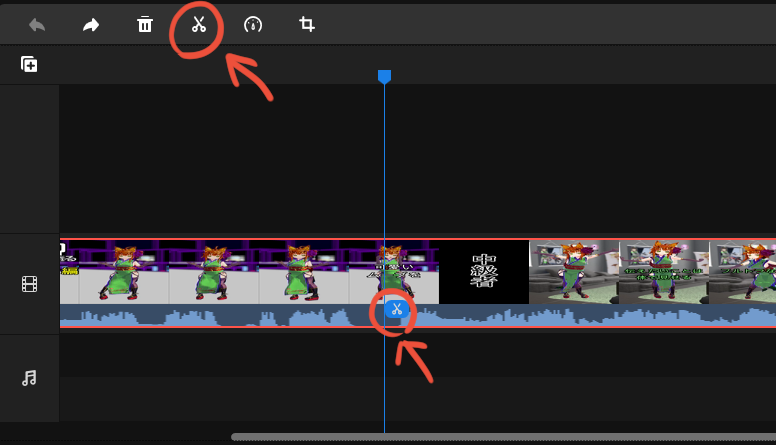Image resolution: width=776 pixels, height=445 pixels.
Task: Select the scissors split tool in the top toolbar
Action: pos(199,25)
